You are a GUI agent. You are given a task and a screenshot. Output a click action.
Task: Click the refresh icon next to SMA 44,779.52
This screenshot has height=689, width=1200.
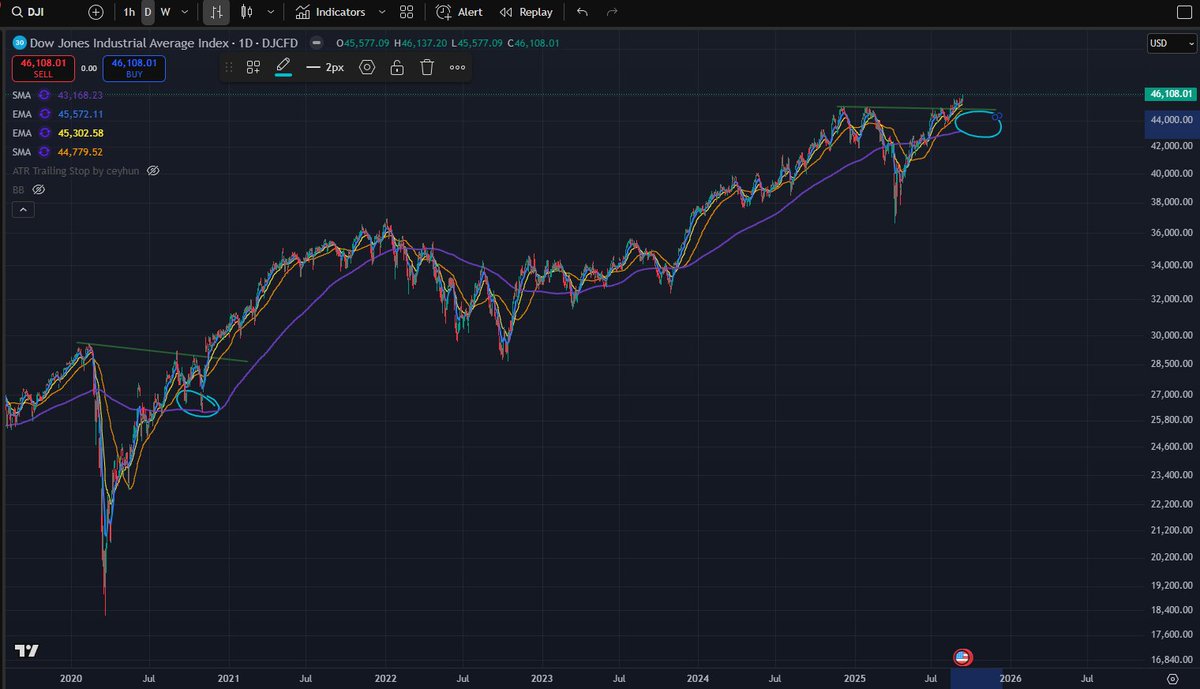(44, 152)
